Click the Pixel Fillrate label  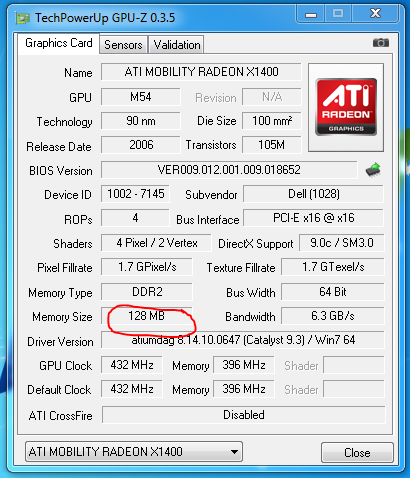tap(65, 268)
